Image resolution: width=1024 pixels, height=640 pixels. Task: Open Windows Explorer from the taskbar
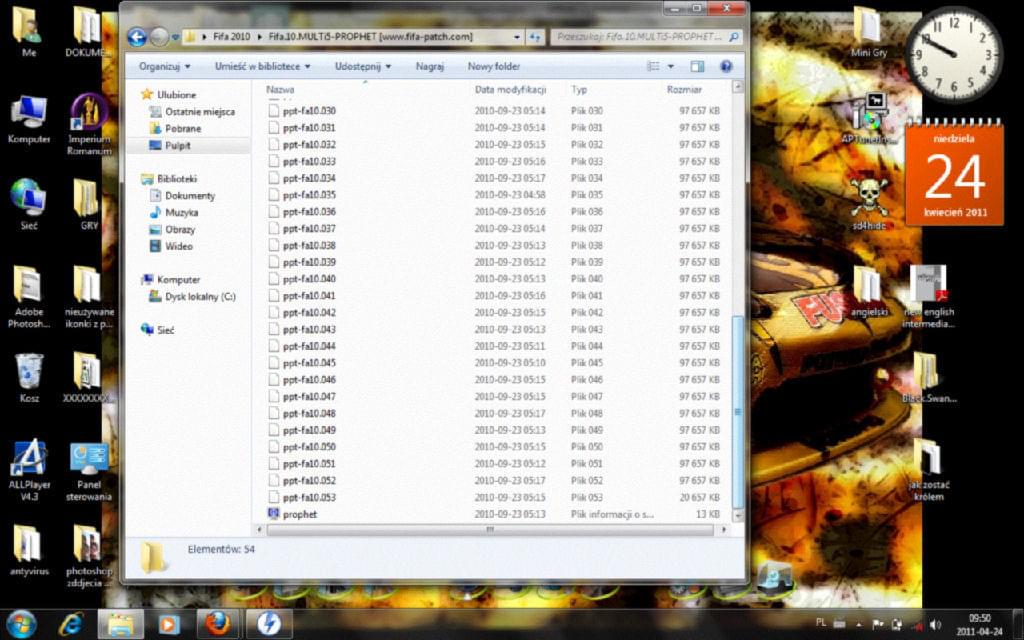pyautogui.click(x=121, y=625)
